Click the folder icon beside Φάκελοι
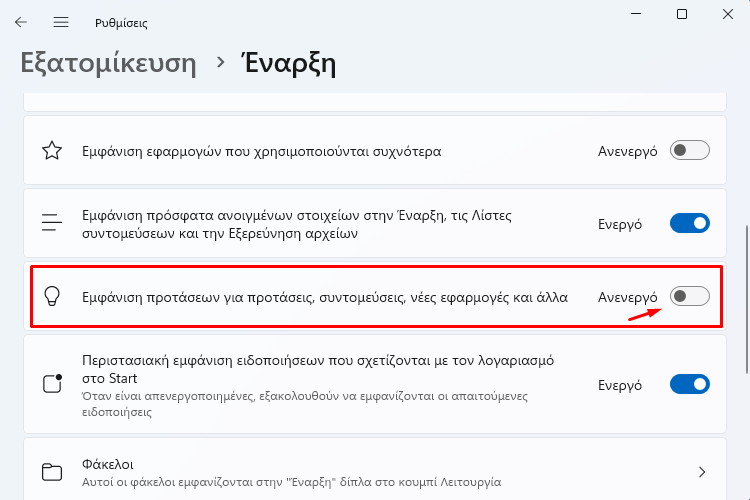 pyautogui.click(x=52, y=472)
